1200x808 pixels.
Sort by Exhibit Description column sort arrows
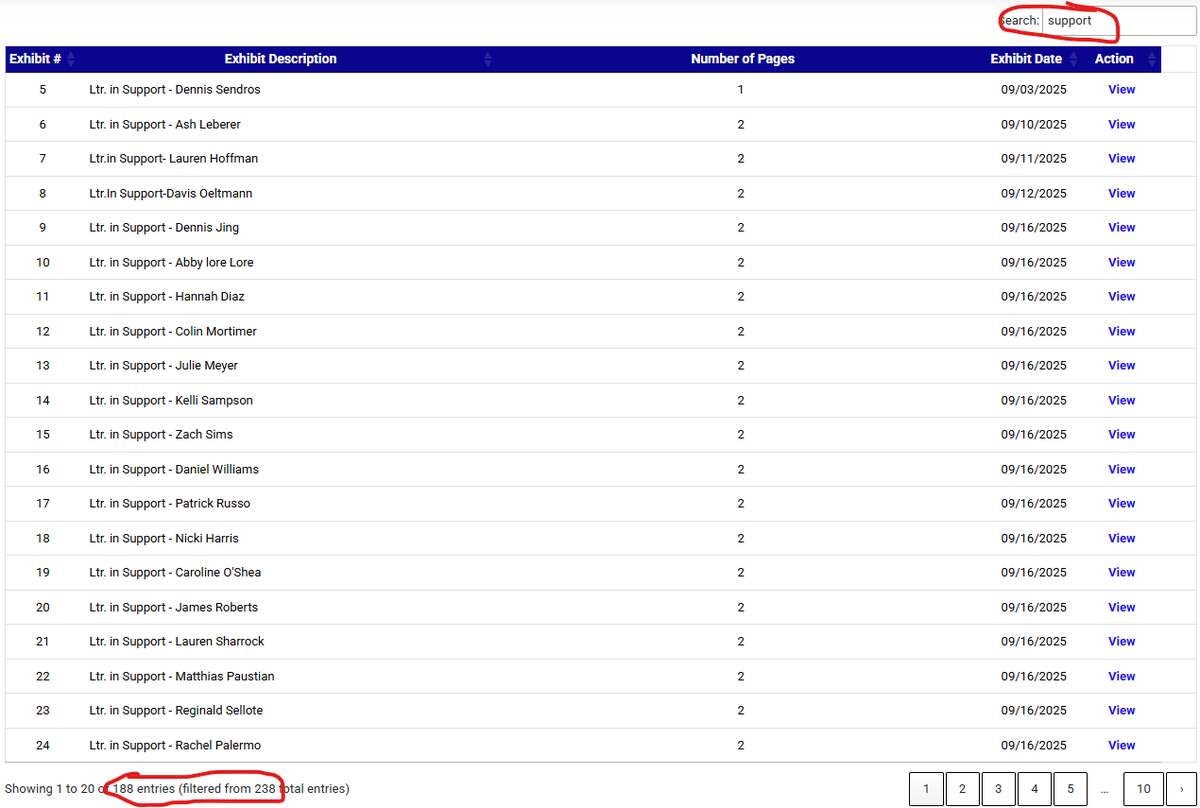coord(488,59)
